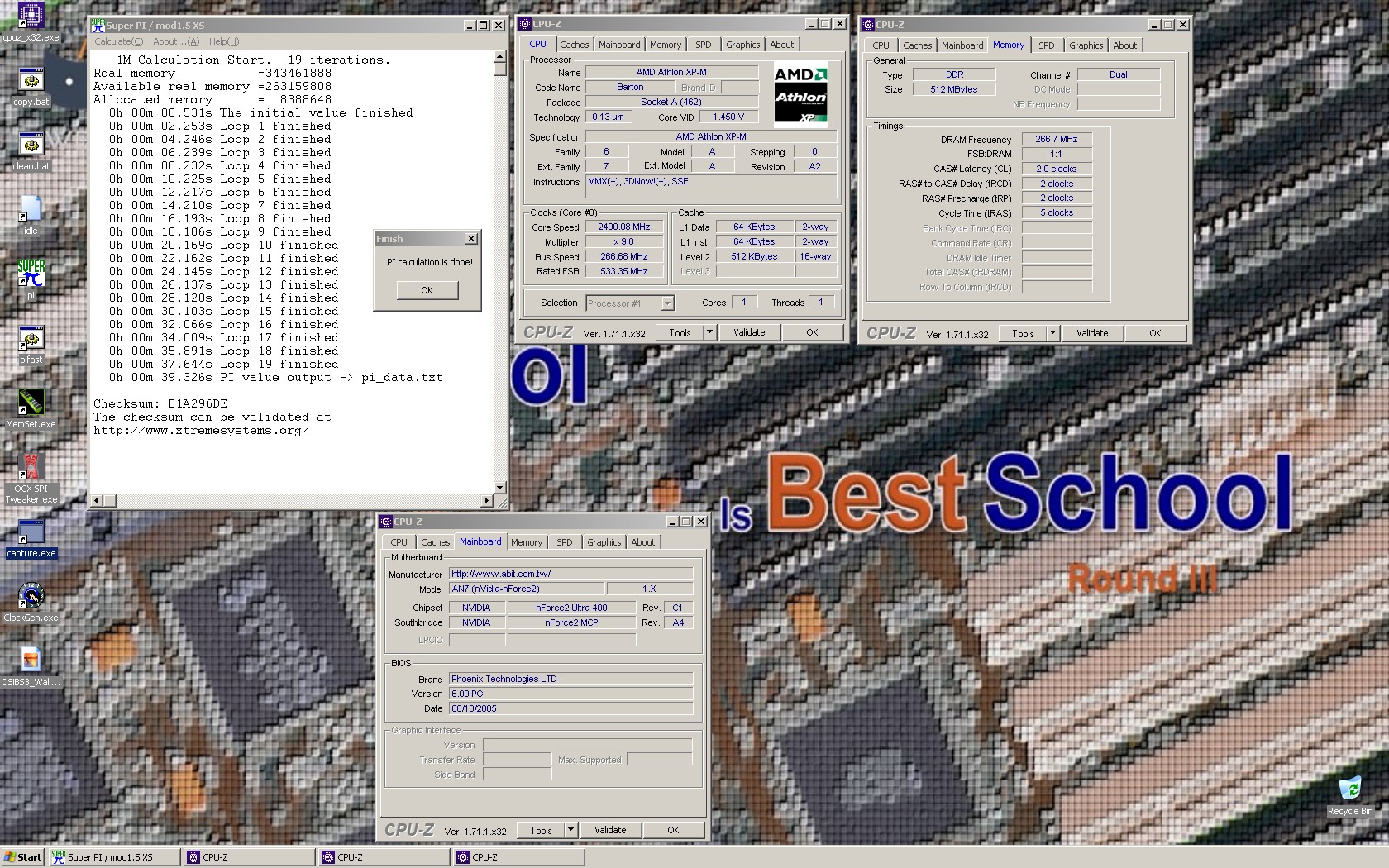Select the ClockGen.exe desktop icon
1389x868 pixels.
point(31,602)
